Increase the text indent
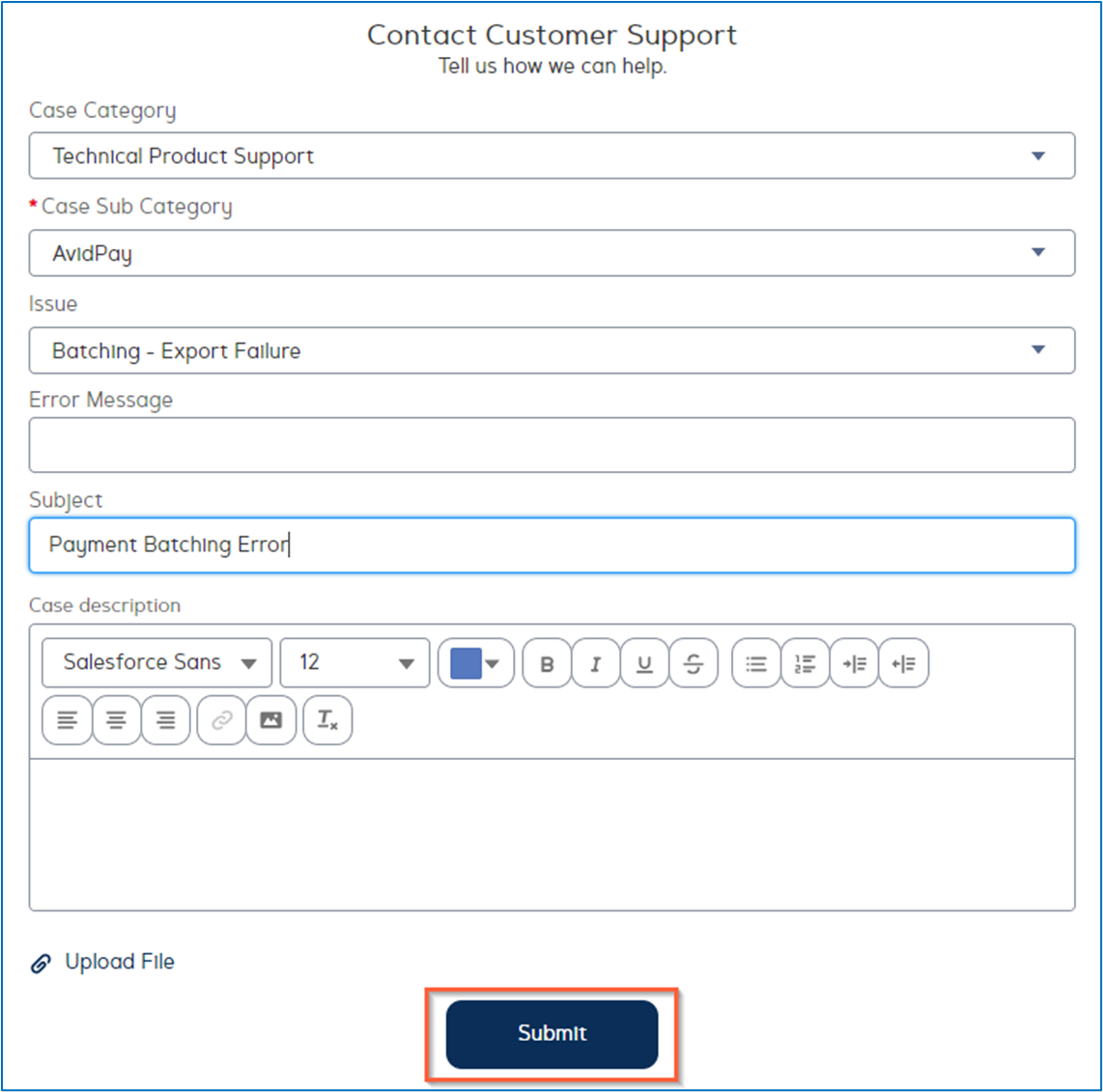 pos(854,663)
